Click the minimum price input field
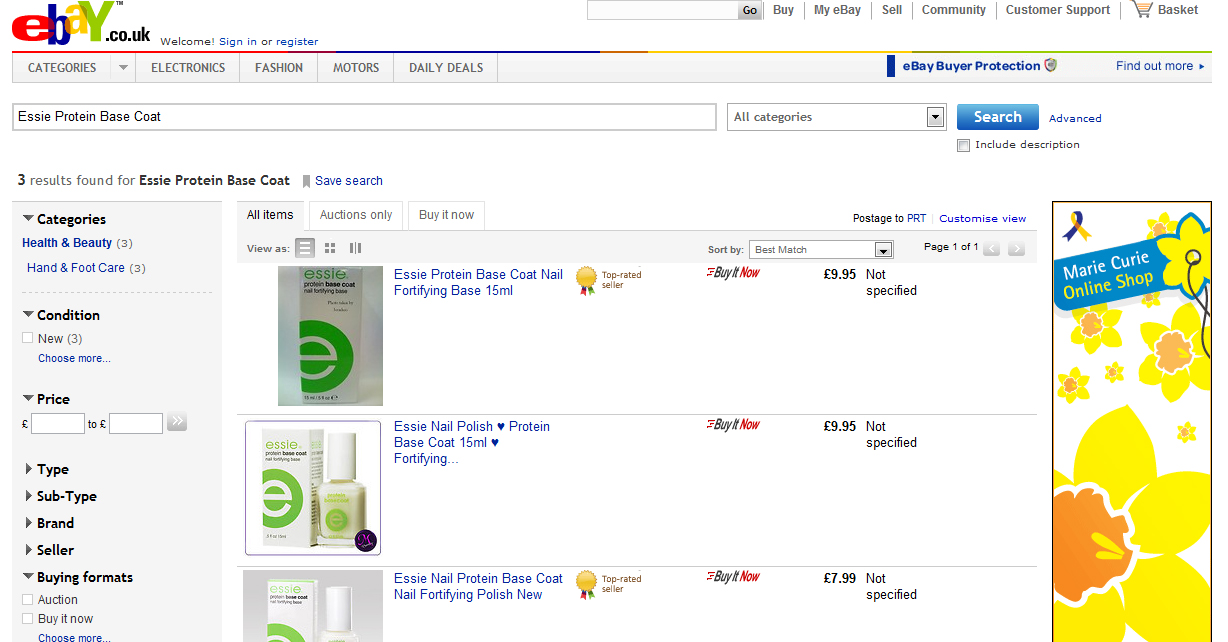The height and width of the screenshot is (642, 1228). pos(58,424)
